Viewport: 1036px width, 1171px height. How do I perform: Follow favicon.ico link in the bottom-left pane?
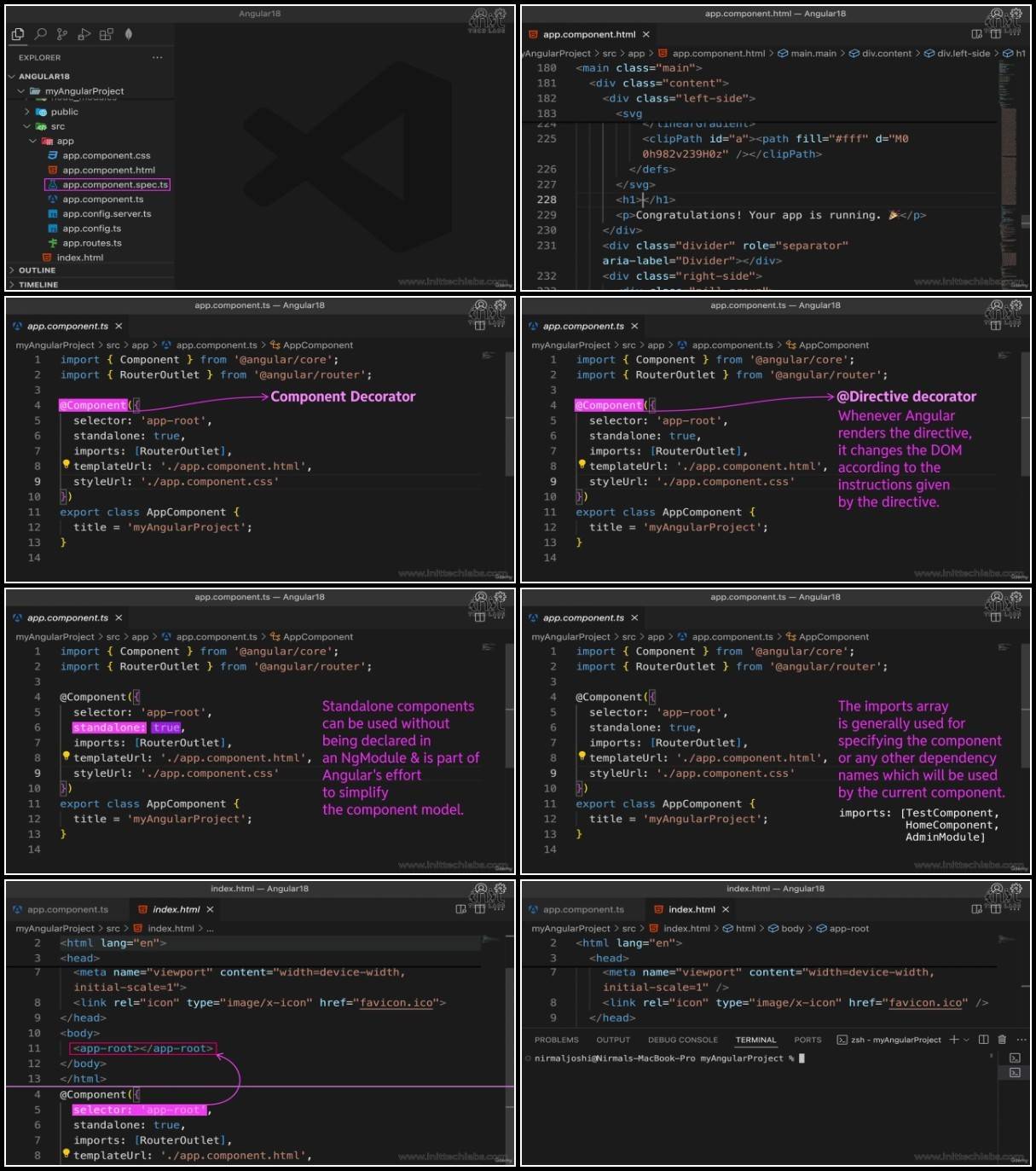(396, 1002)
